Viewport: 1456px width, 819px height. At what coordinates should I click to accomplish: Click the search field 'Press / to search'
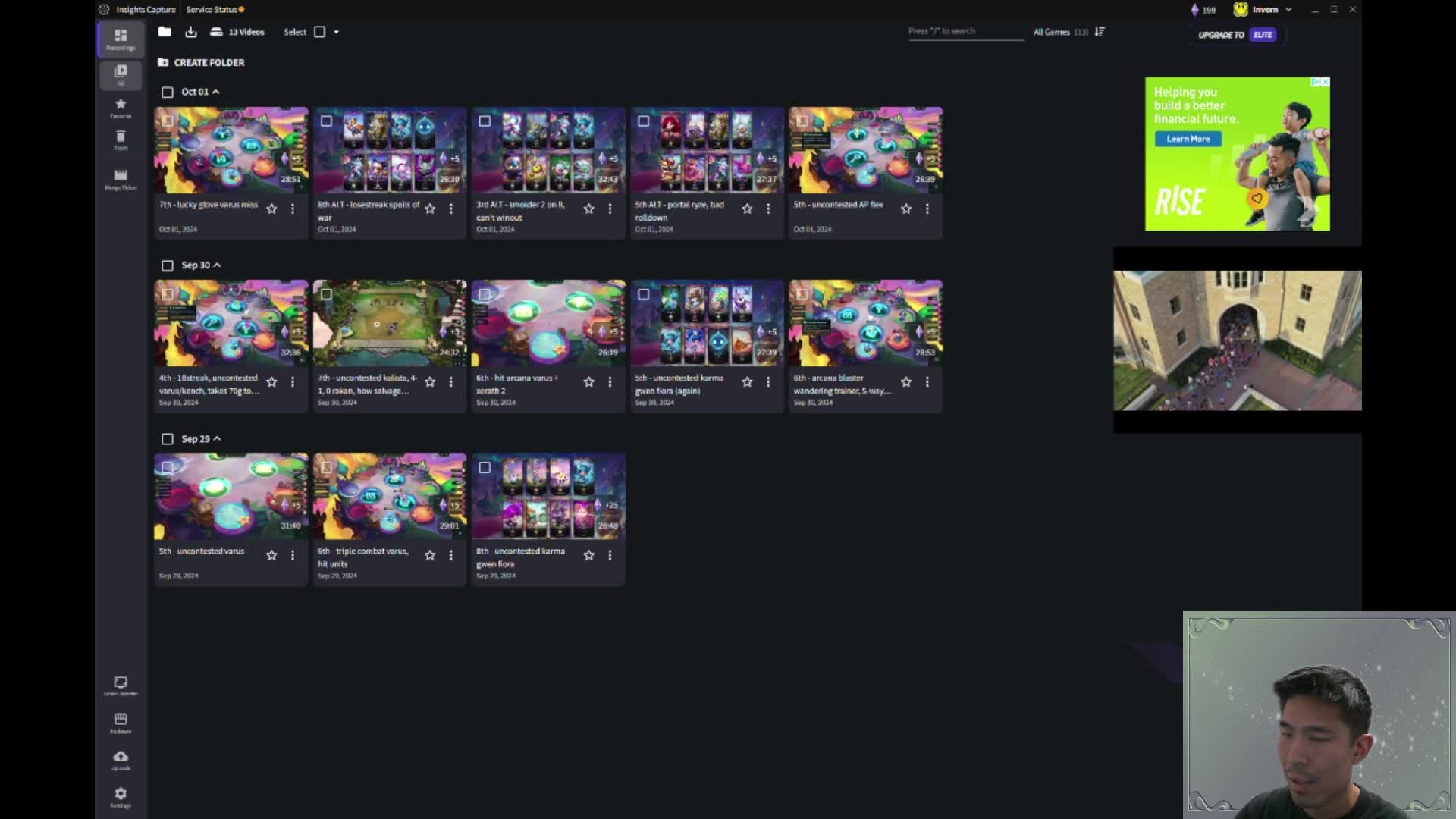coord(965,31)
